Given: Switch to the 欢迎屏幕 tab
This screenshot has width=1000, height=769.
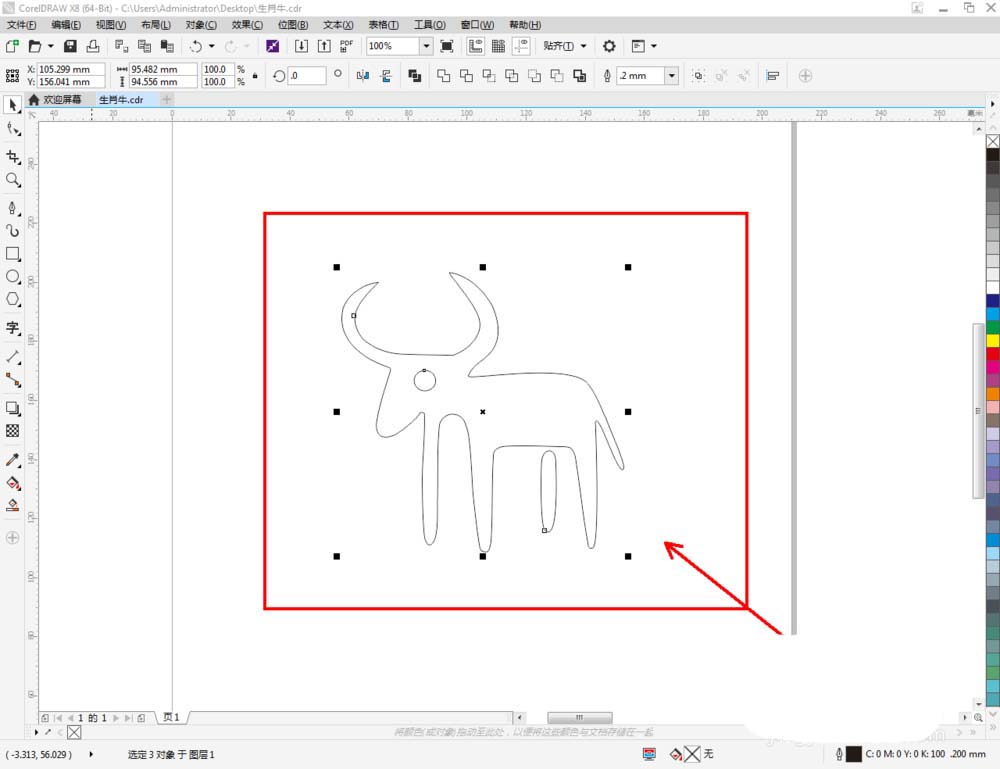Looking at the screenshot, I should point(55,99).
